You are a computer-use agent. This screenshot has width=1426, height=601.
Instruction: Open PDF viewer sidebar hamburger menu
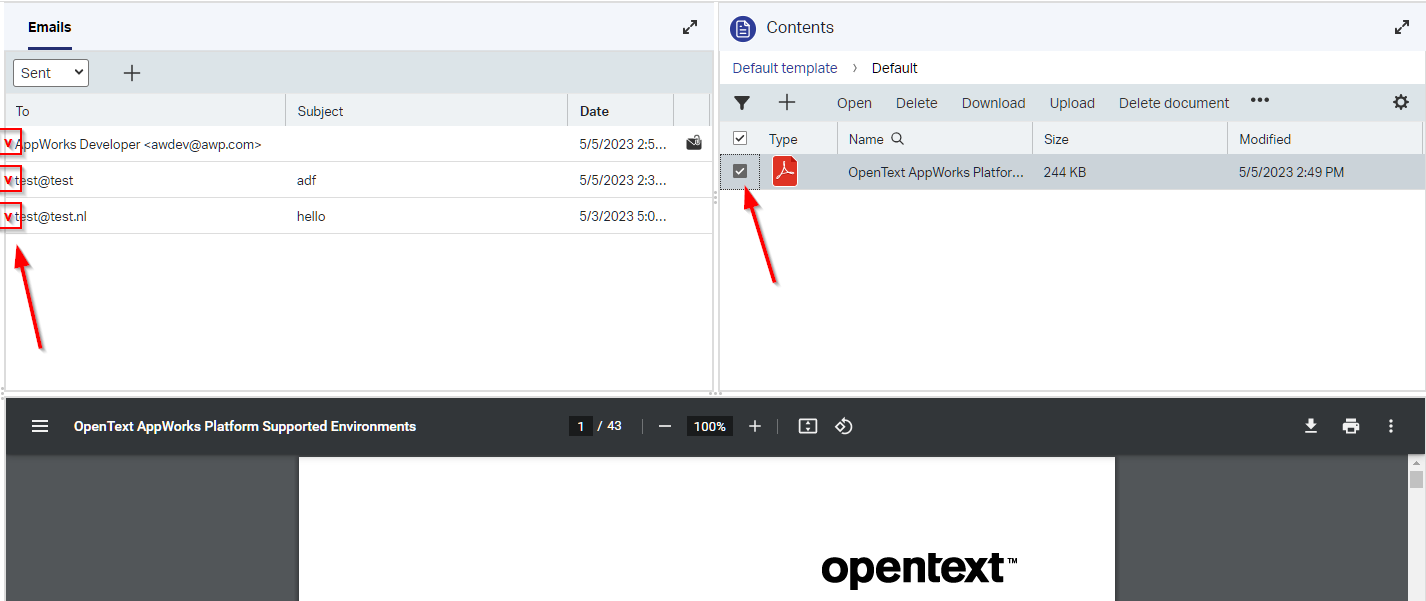coord(40,426)
